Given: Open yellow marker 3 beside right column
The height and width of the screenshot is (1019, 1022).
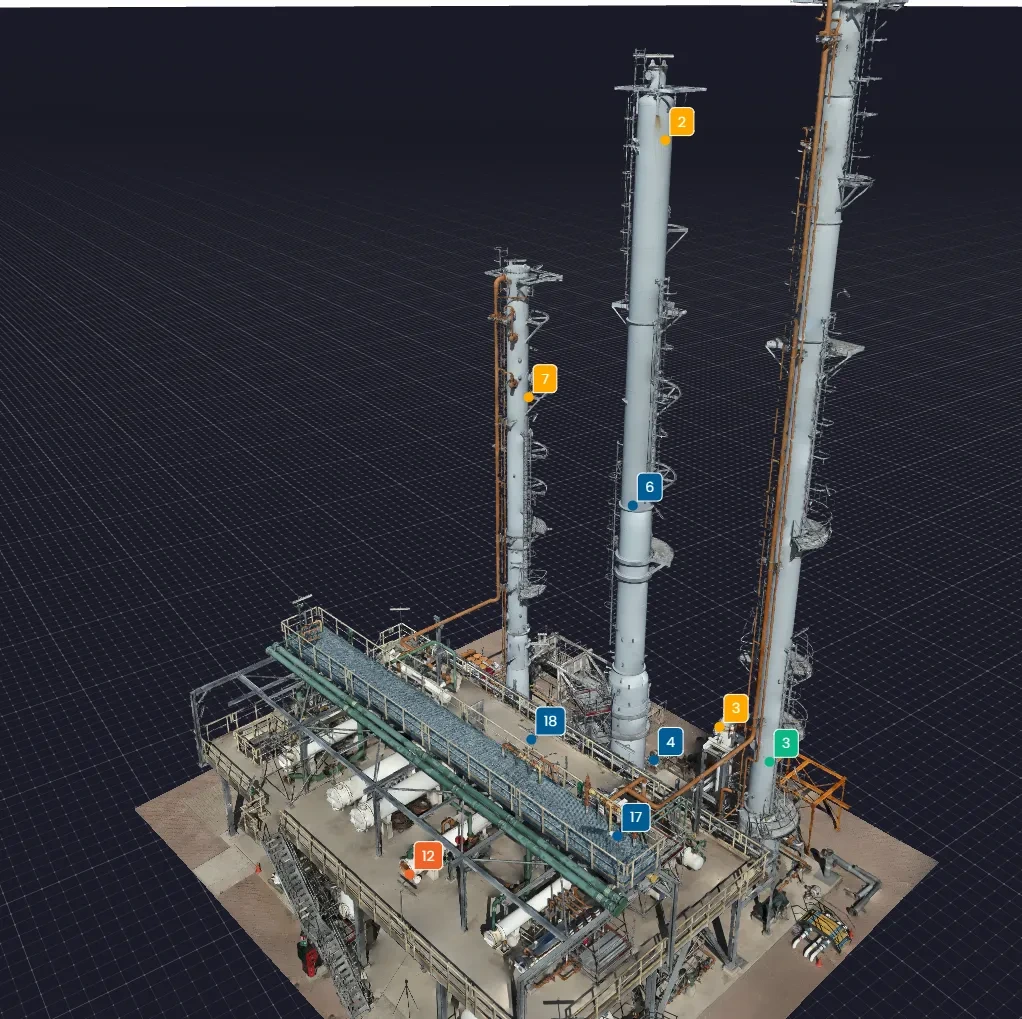Looking at the screenshot, I should (736, 708).
